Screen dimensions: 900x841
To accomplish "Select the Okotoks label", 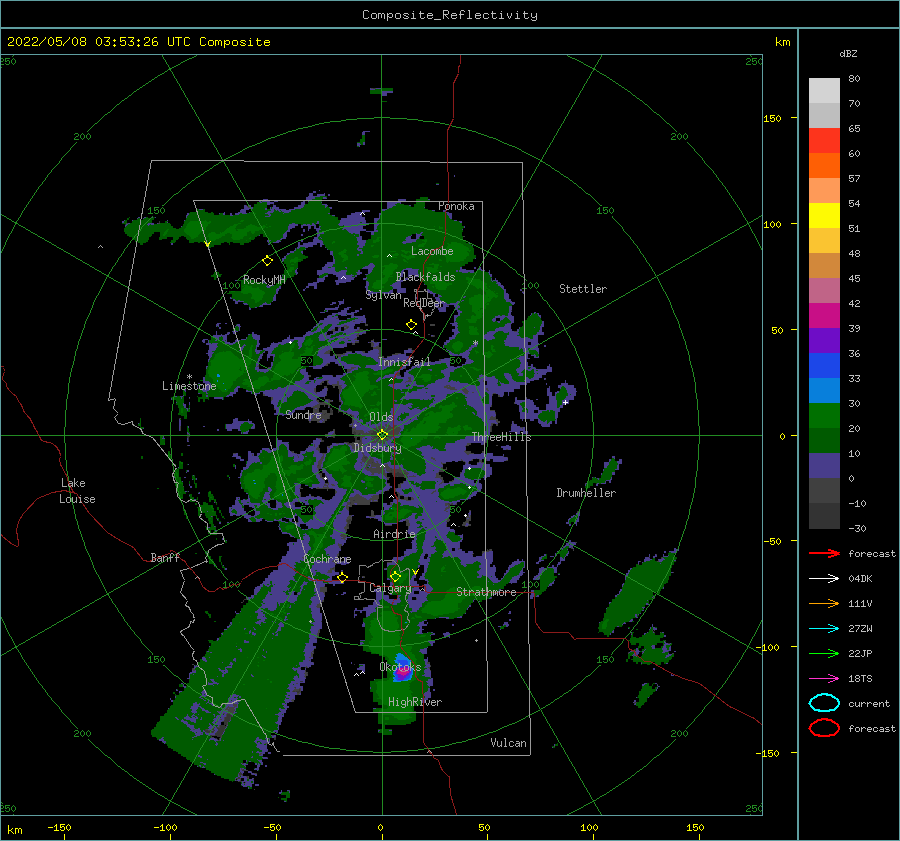I will click(400, 667).
